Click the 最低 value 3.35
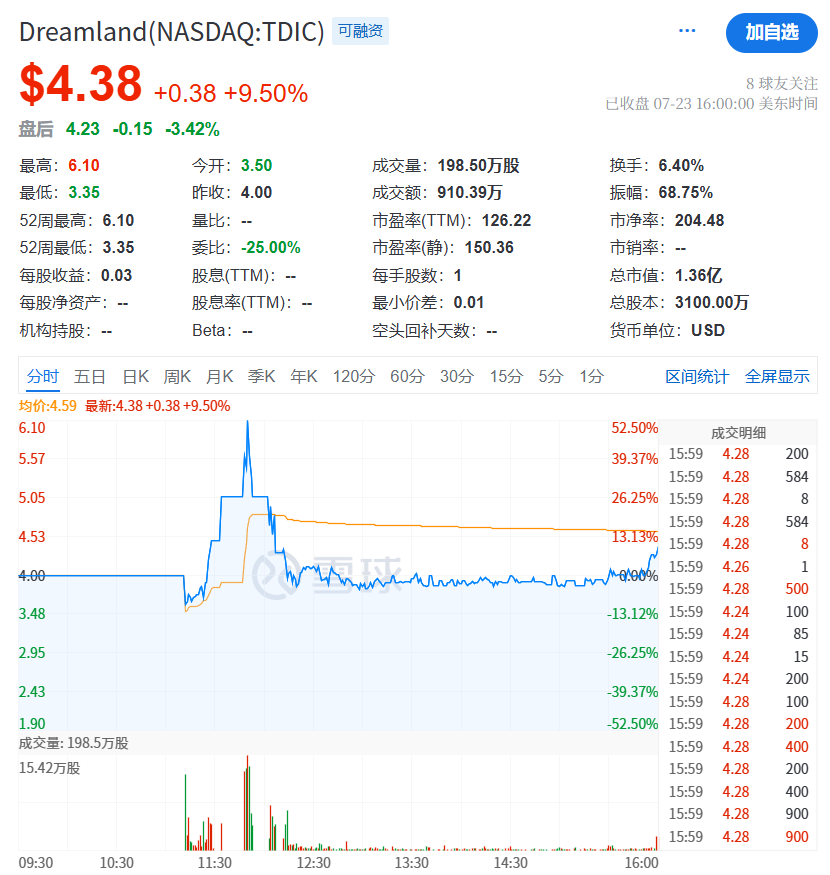Image resolution: width=830 pixels, height=875 pixels. tap(84, 193)
